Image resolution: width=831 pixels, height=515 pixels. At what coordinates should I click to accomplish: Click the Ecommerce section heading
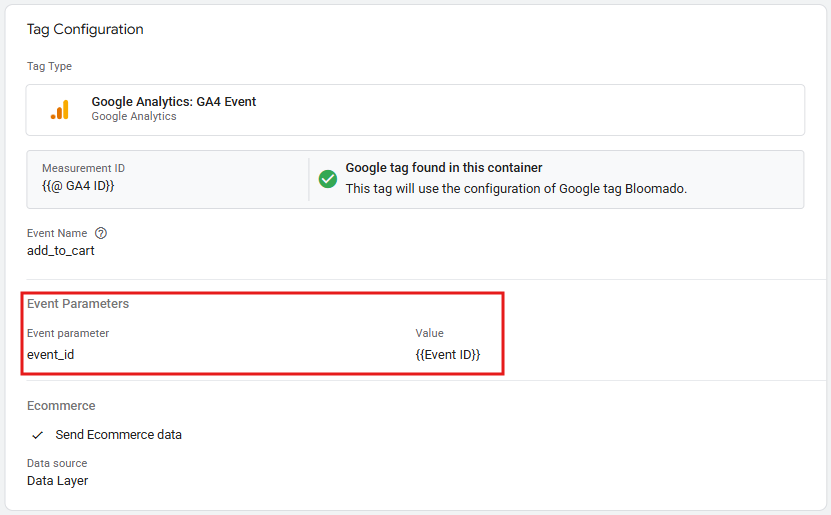click(x=61, y=406)
